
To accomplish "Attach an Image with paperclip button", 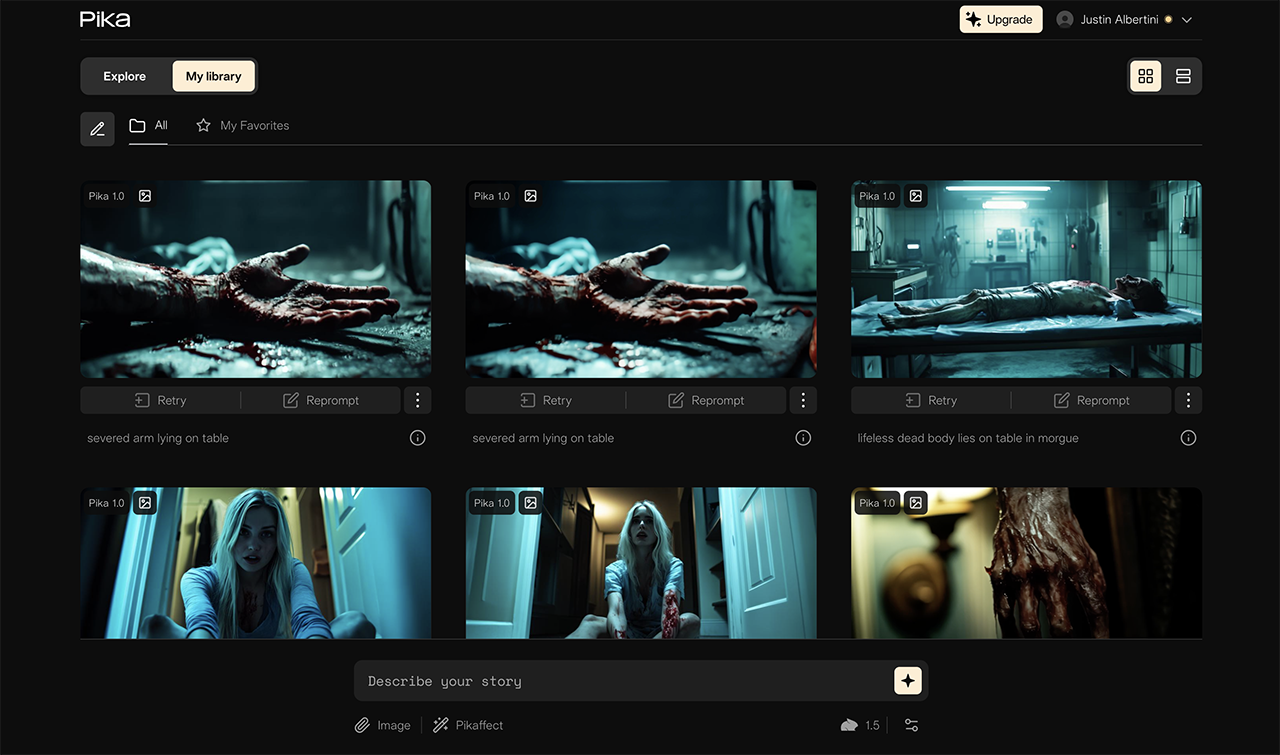I will (383, 725).
